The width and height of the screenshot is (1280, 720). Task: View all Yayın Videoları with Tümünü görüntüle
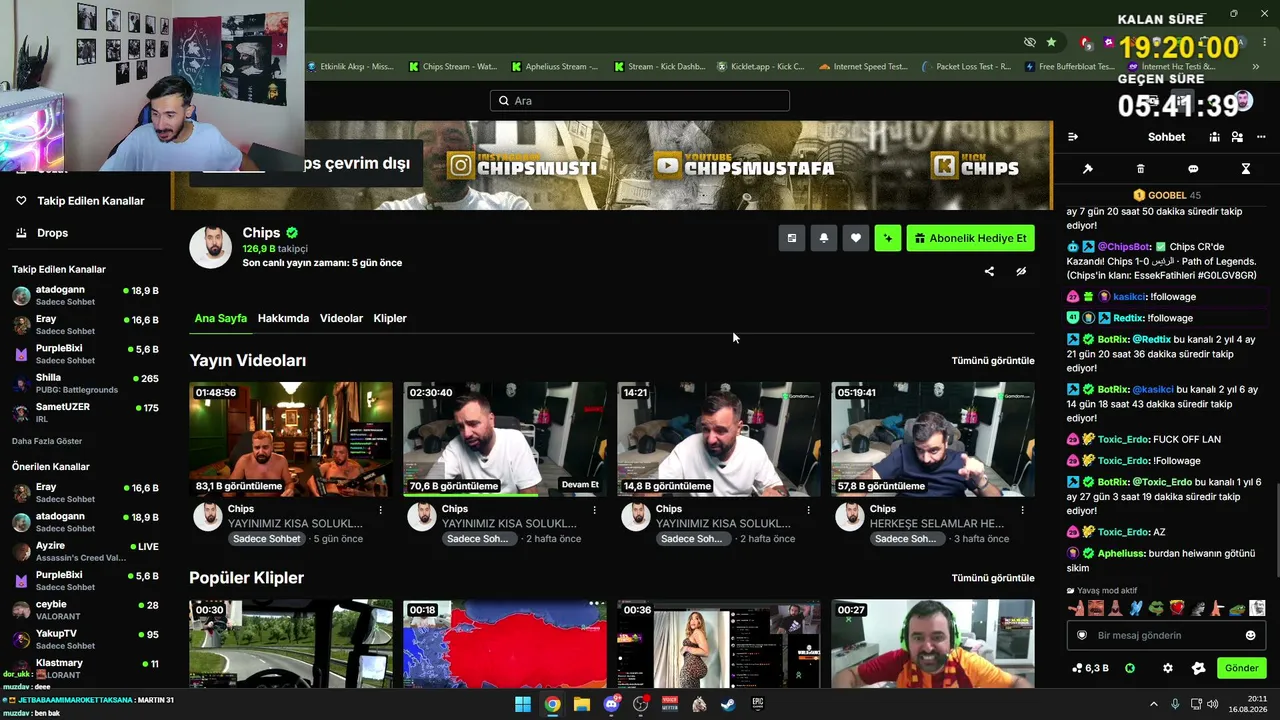point(993,360)
